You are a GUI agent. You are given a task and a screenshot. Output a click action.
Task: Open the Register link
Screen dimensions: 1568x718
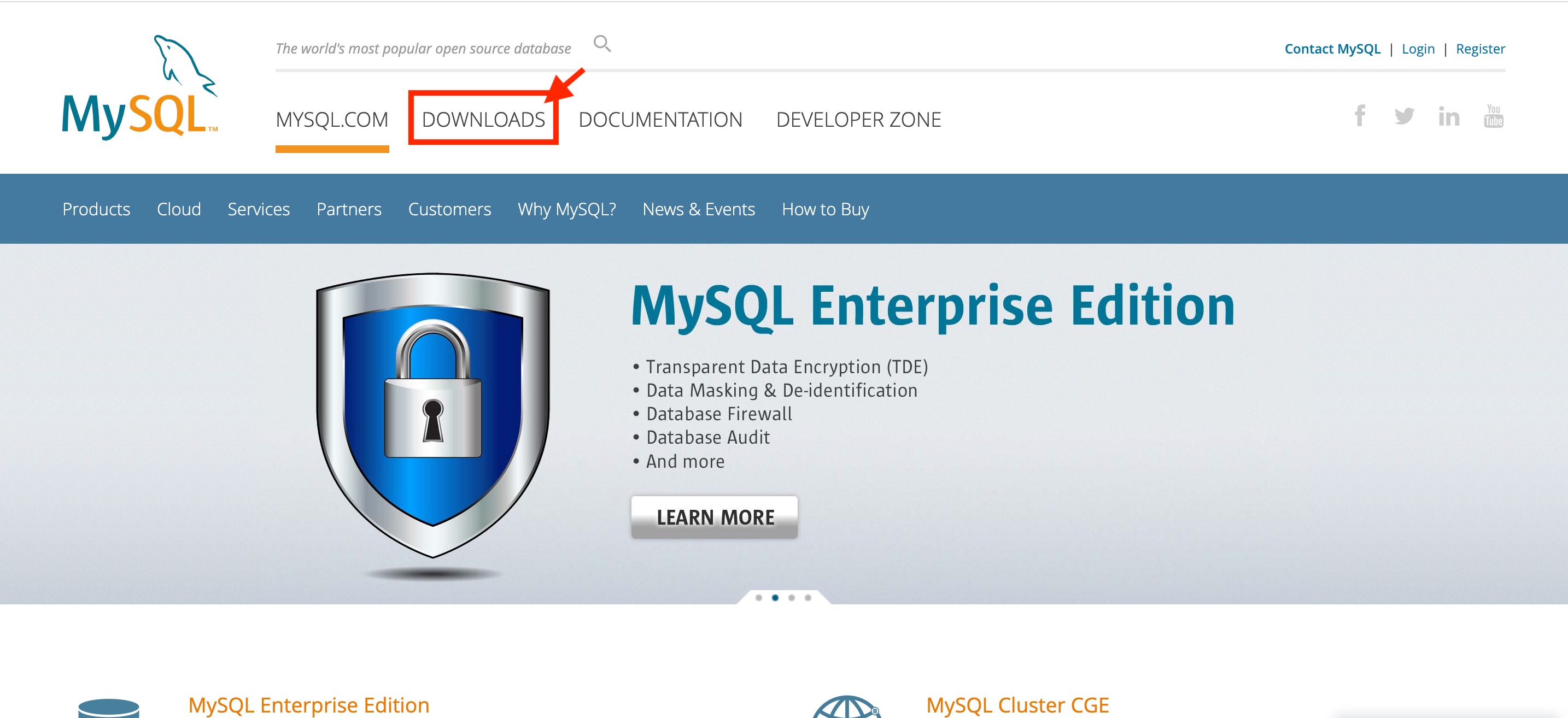click(1481, 49)
